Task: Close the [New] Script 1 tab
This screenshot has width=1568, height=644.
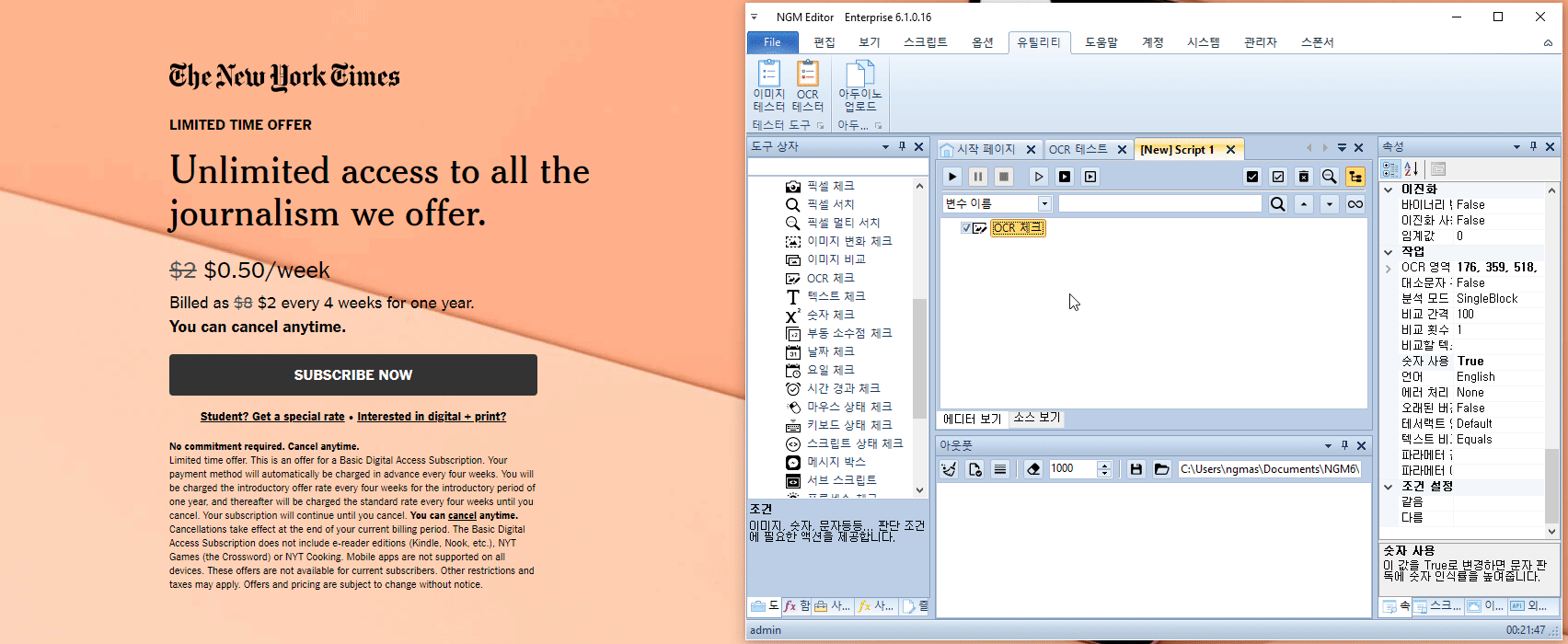Action: (1230, 149)
